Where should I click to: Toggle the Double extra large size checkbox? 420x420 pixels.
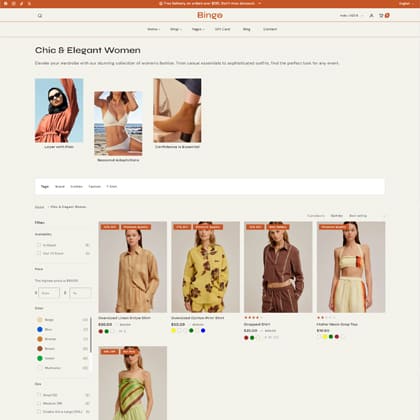39,412
